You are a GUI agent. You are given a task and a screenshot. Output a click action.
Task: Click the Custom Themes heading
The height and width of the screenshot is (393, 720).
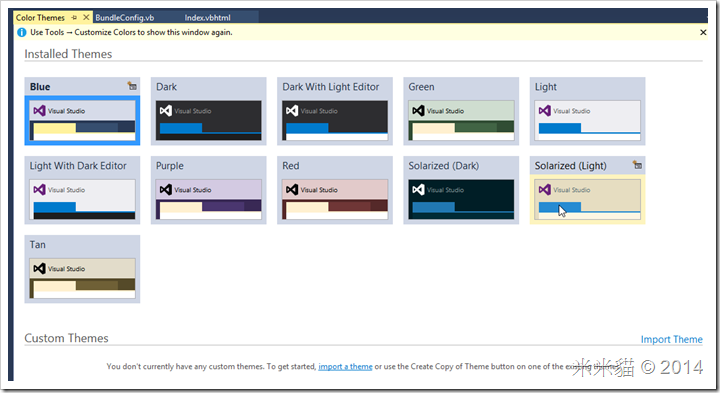pos(66,338)
